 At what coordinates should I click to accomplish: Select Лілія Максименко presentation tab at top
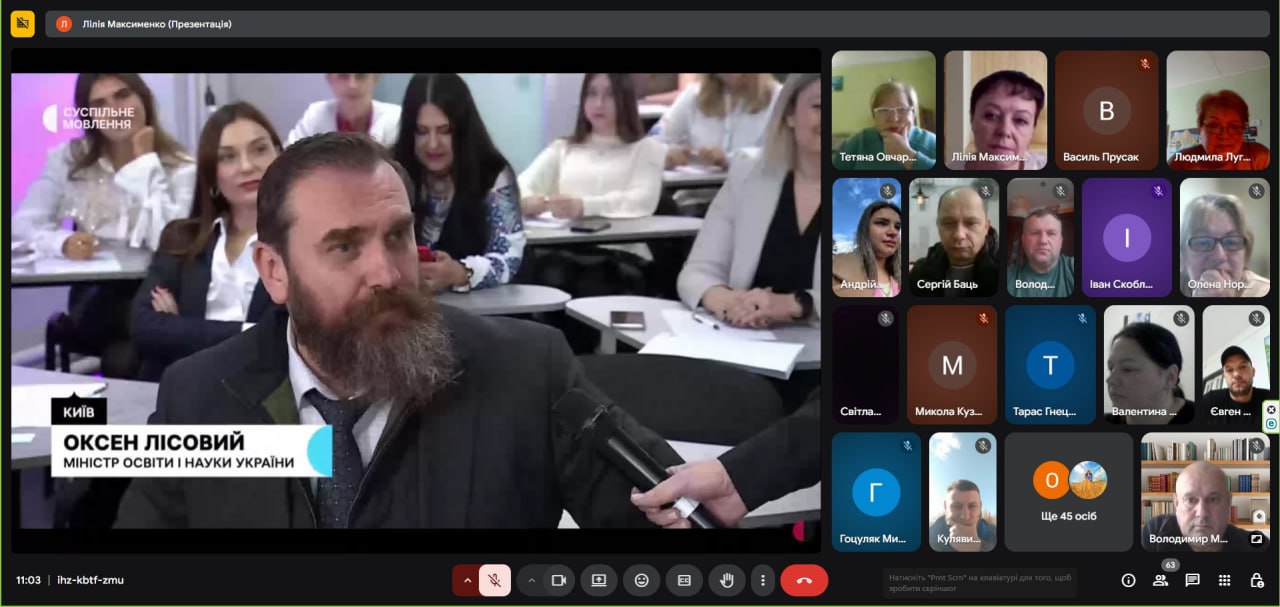(x=157, y=24)
